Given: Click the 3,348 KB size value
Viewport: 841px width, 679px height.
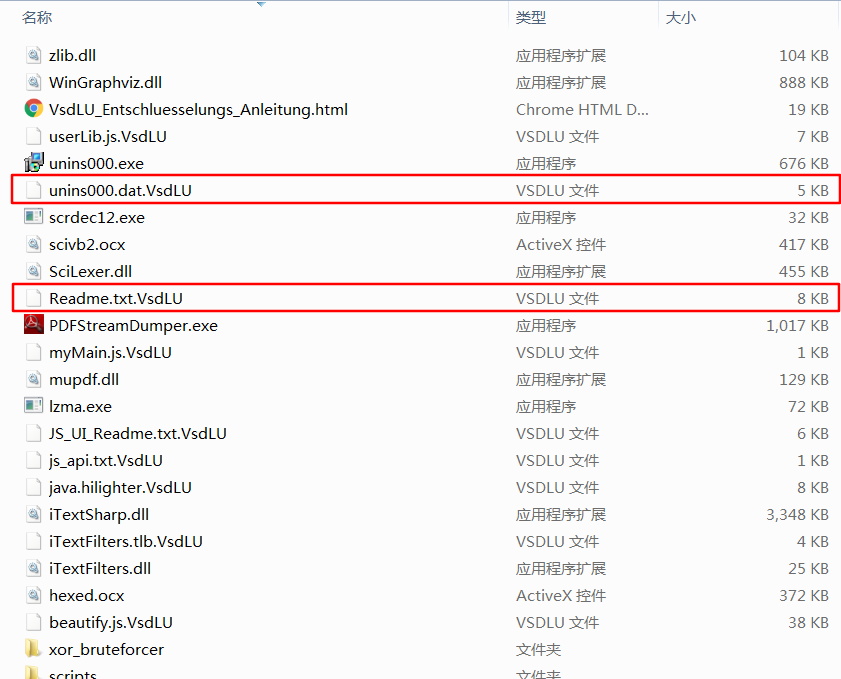Looking at the screenshot, I should [798, 514].
